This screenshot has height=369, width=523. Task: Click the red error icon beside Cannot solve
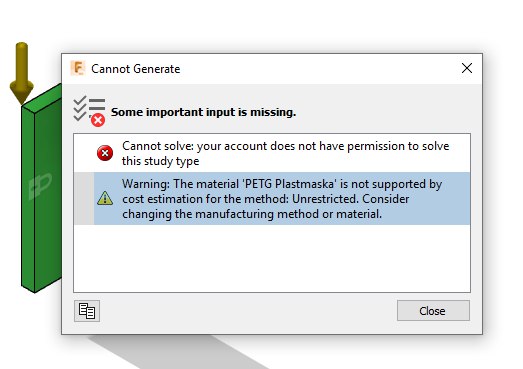(105, 153)
